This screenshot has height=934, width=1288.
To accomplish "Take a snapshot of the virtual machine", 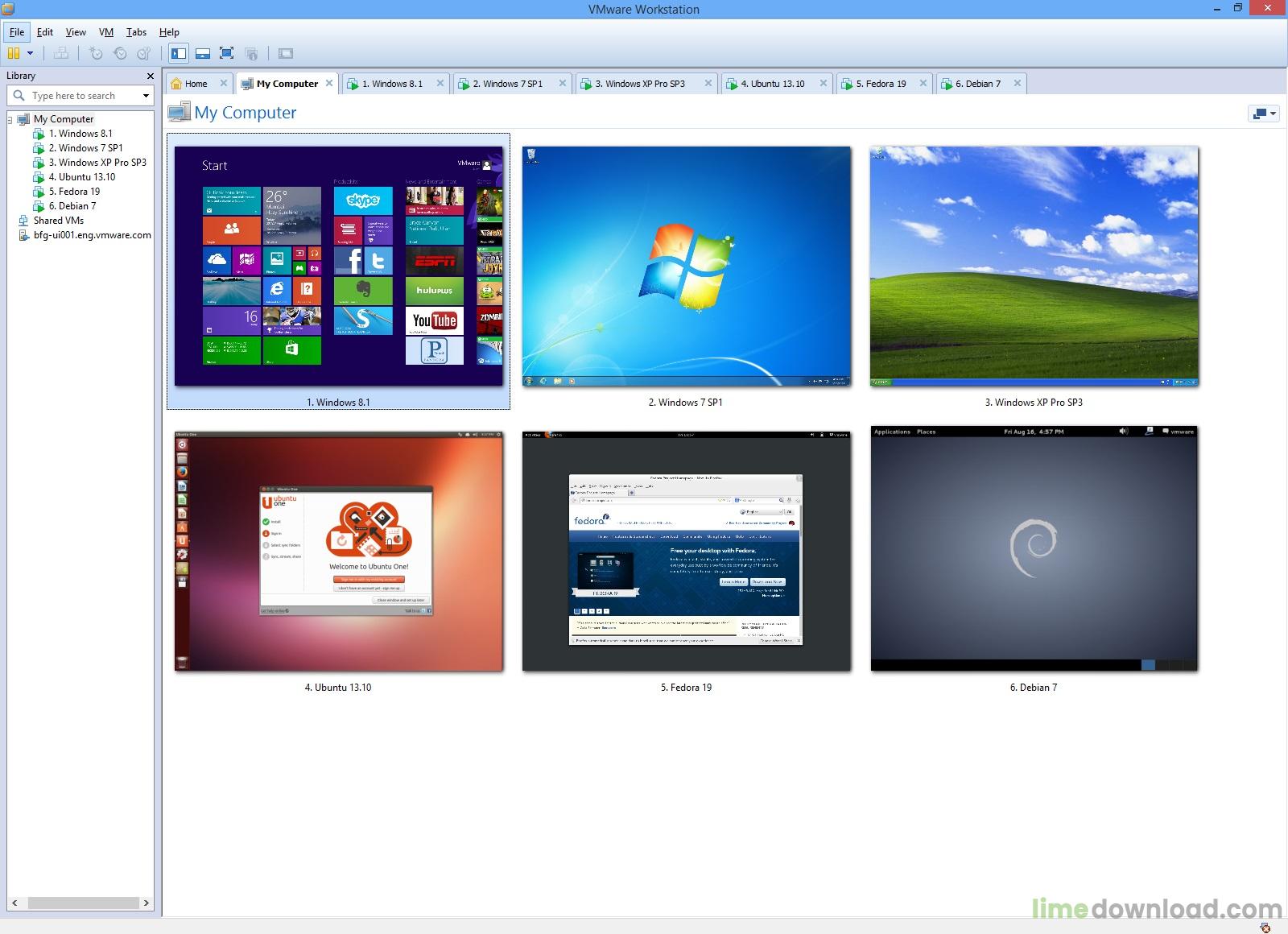I will [x=97, y=53].
